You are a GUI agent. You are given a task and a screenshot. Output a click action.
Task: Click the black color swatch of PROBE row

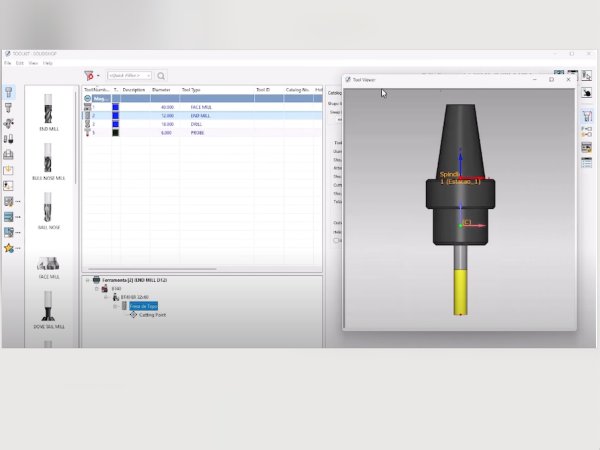[116, 133]
